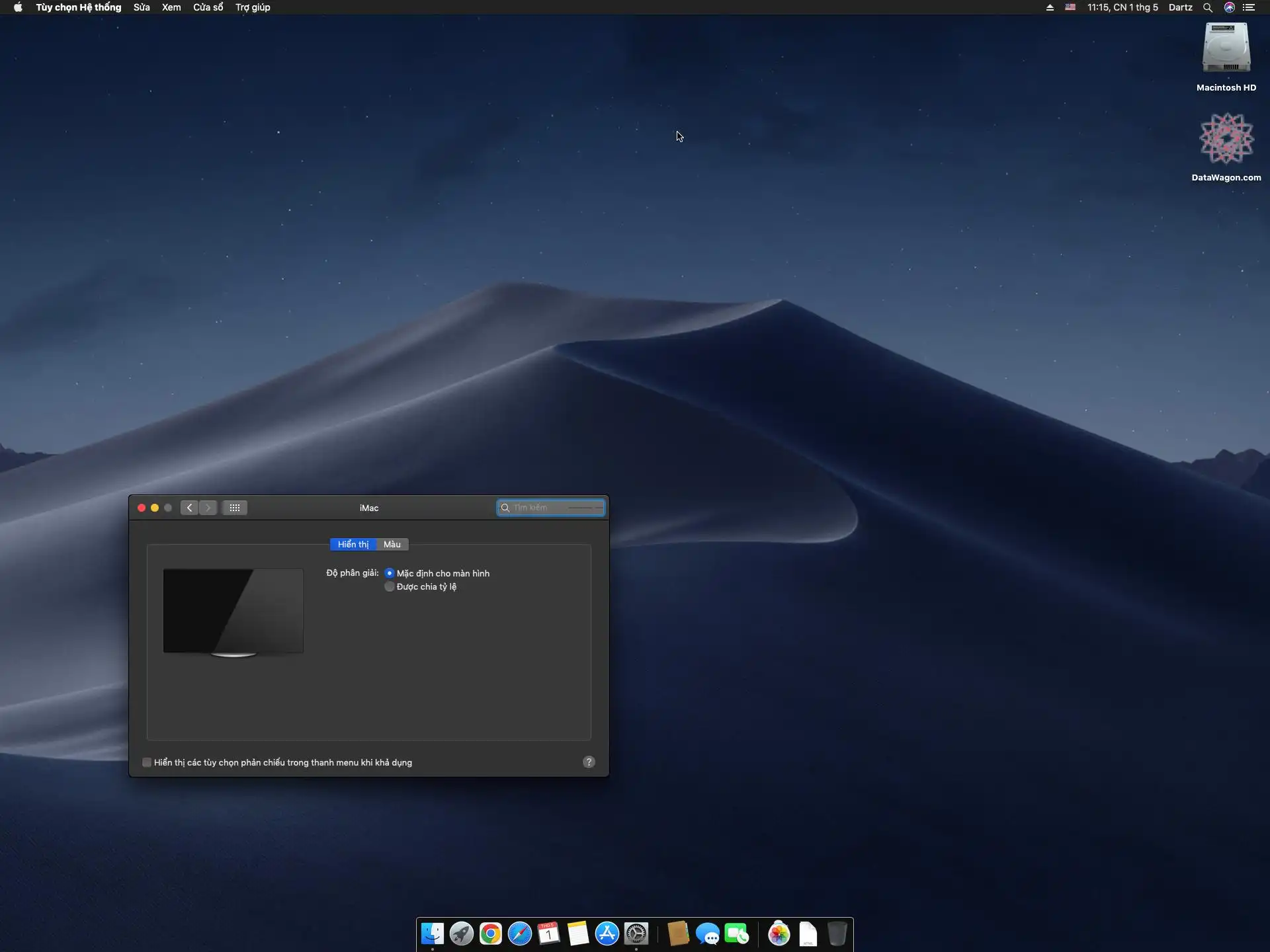Select 'Mặc định cho màn hình' resolution
The height and width of the screenshot is (952, 1270).
pos(390,573)
